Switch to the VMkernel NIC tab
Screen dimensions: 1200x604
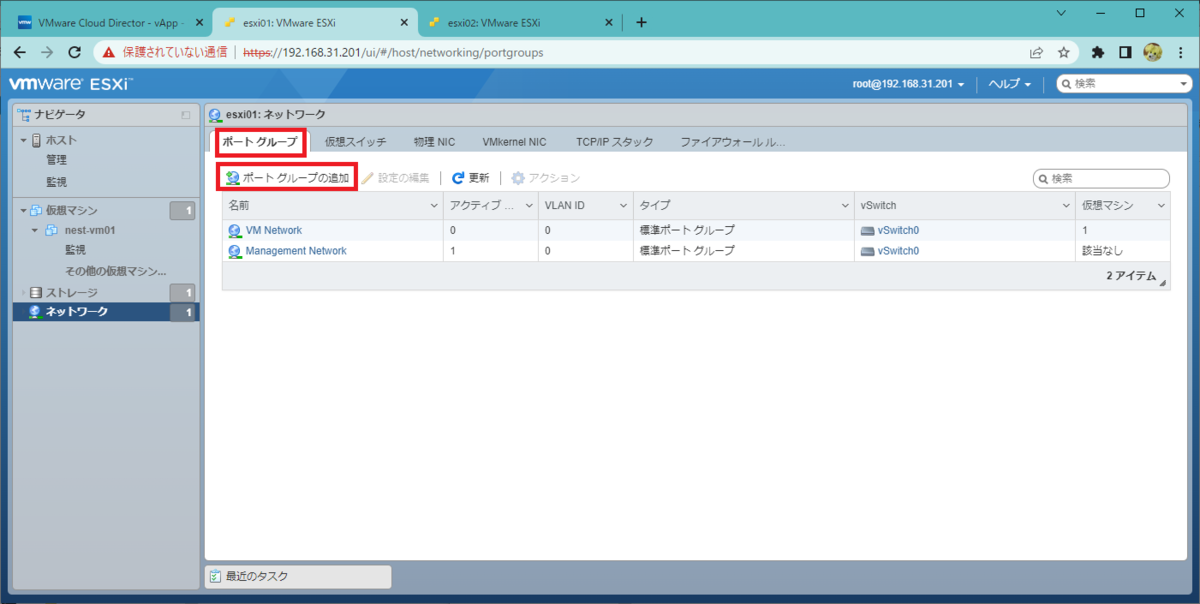tap(514, 142)
